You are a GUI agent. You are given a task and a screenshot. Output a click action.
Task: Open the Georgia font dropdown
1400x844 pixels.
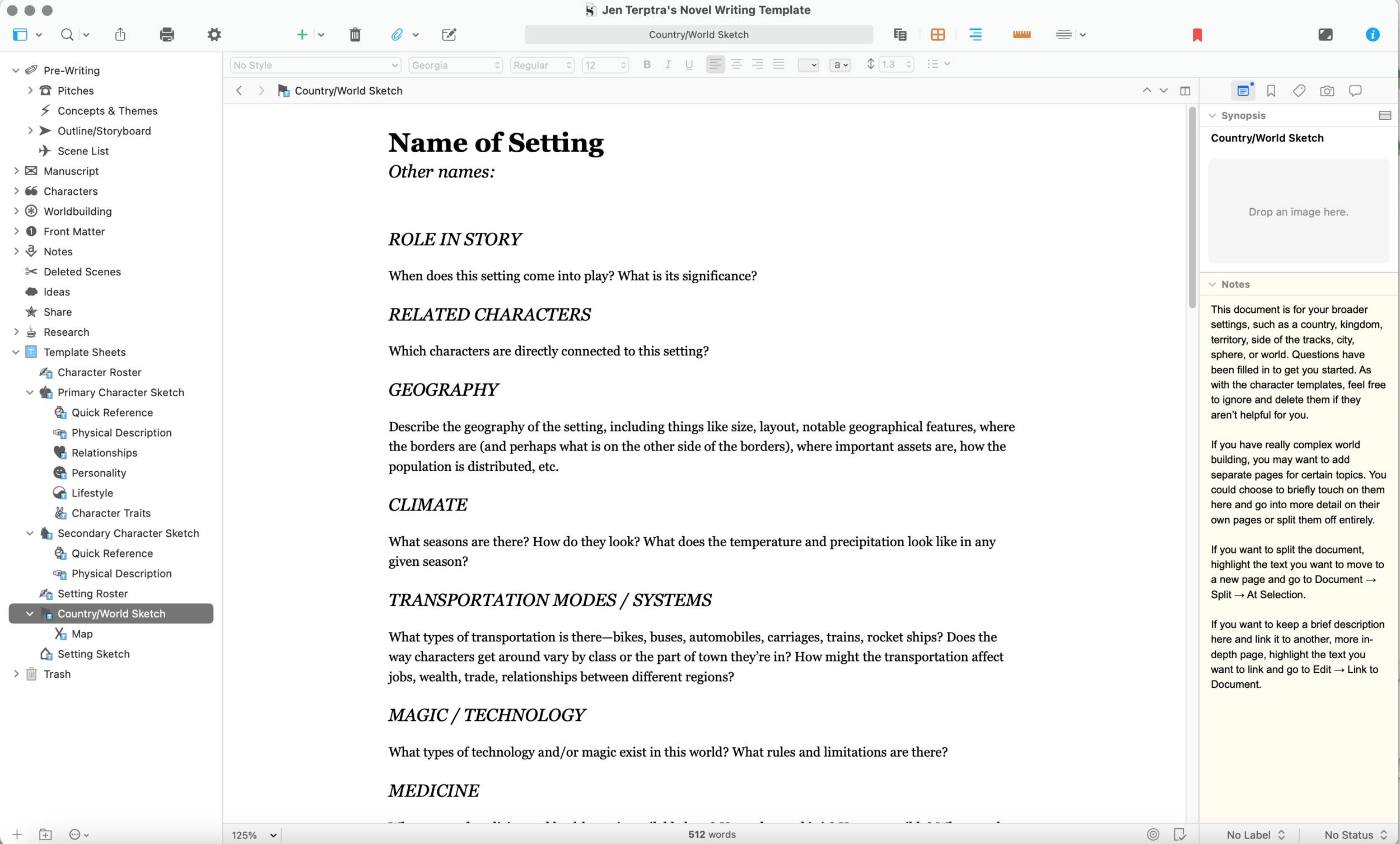pos(456,65)
